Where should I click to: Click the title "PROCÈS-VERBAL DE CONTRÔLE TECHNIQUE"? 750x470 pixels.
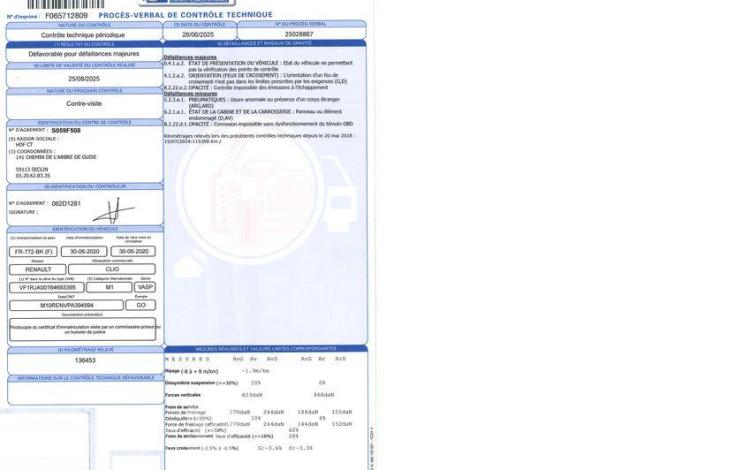tap(186, 15)
